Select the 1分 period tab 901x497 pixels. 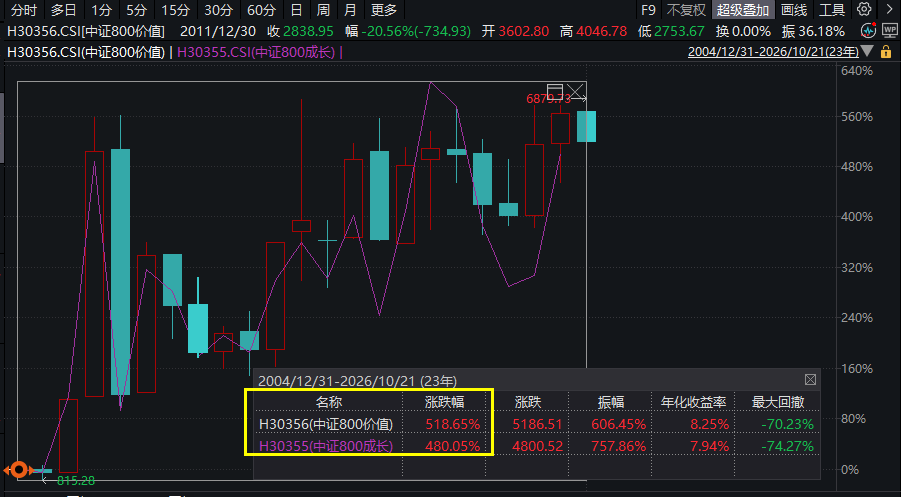[102, 10]
